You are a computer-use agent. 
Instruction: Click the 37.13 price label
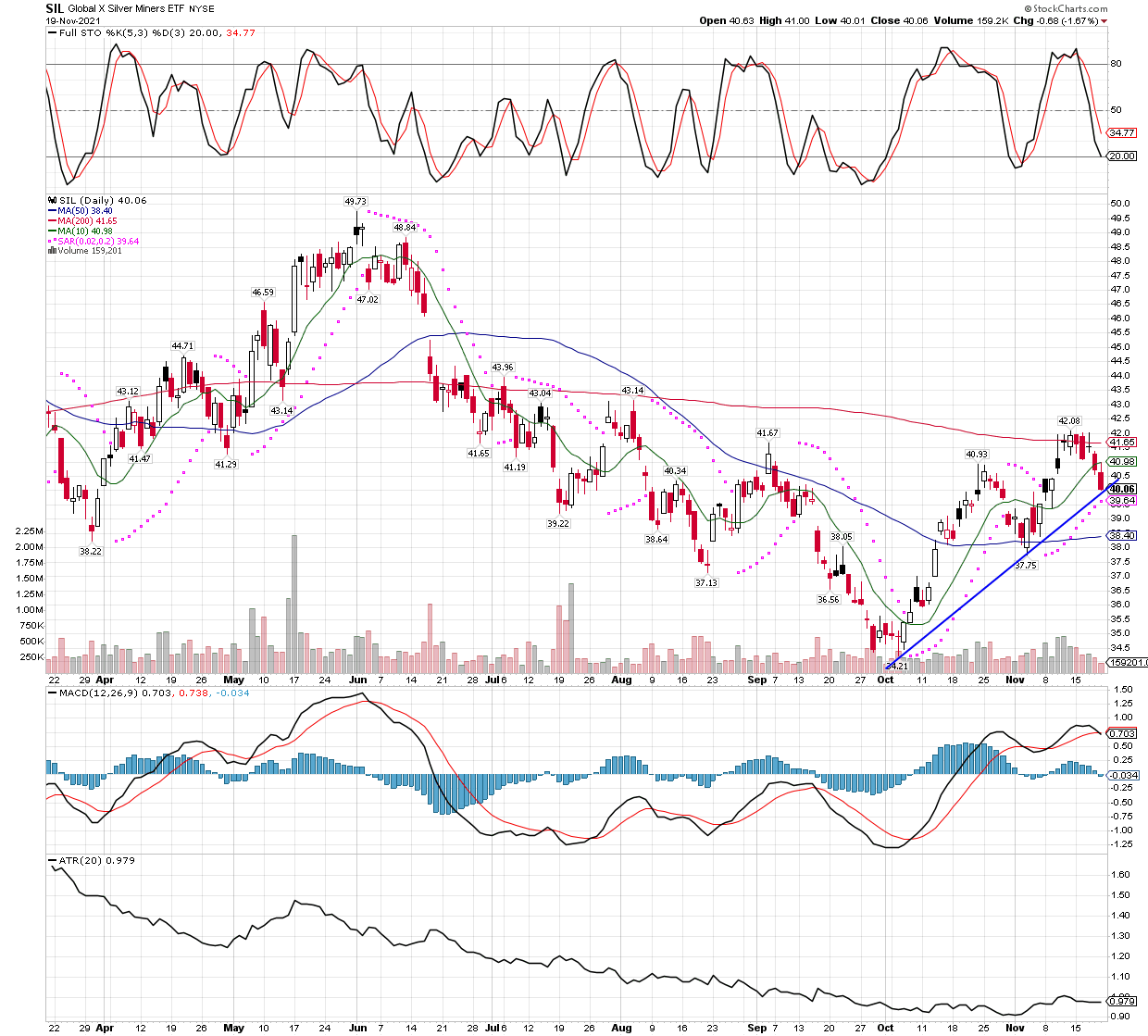pos(706,583)
